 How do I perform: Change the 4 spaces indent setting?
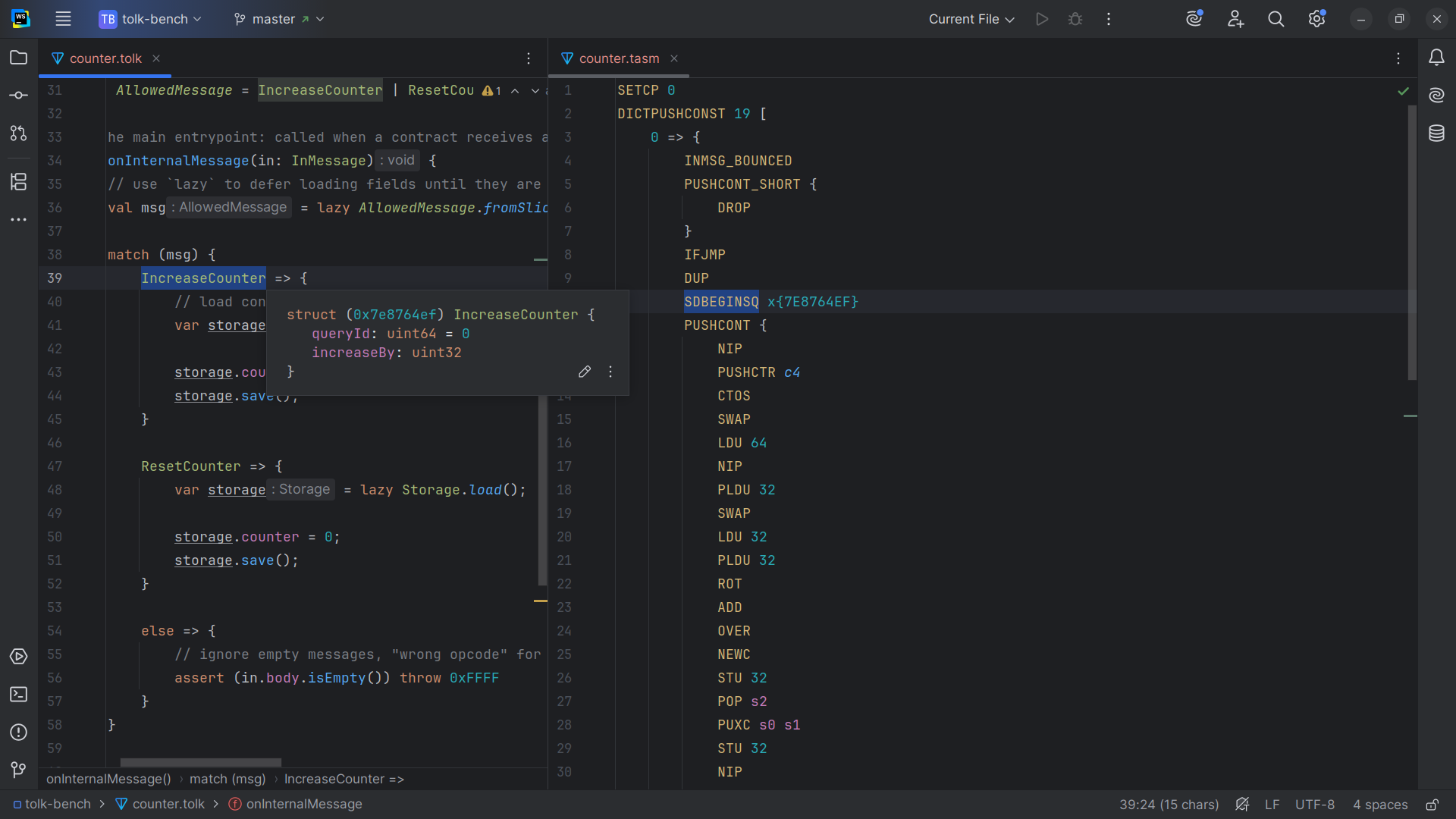(1380, 805)
